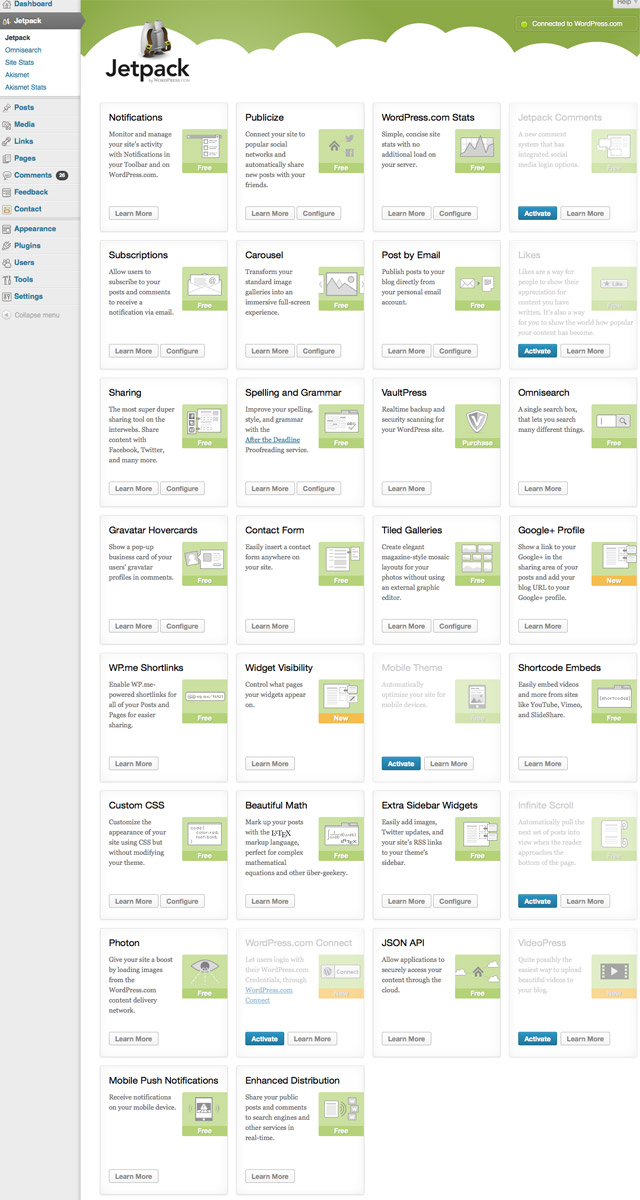The width and height of the screenshot is (640, 1200).
Task: Click the VaultPress shield icon
Action: click(477, 421)
